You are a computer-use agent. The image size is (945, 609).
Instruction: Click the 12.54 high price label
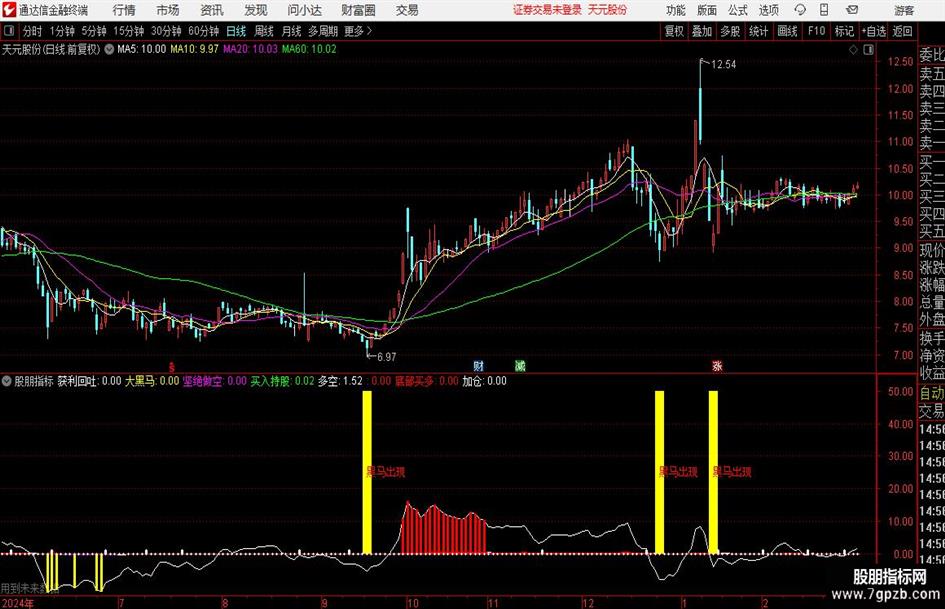click(x=723, y=65)
